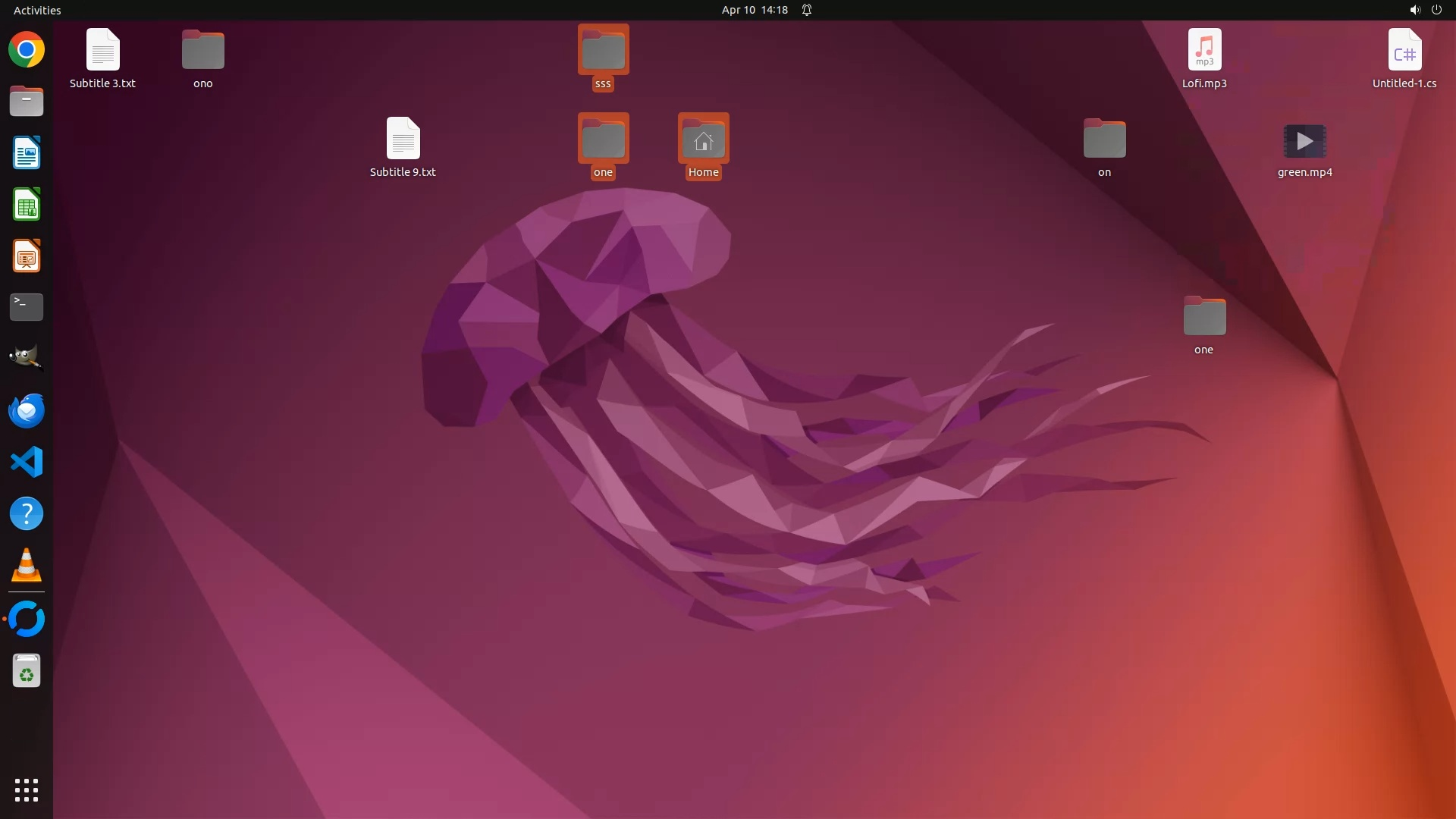Image resolution: width=1456 pixels, height=819 pixels.
Task: Show Applications grid button
Action: tap(27, 789)
